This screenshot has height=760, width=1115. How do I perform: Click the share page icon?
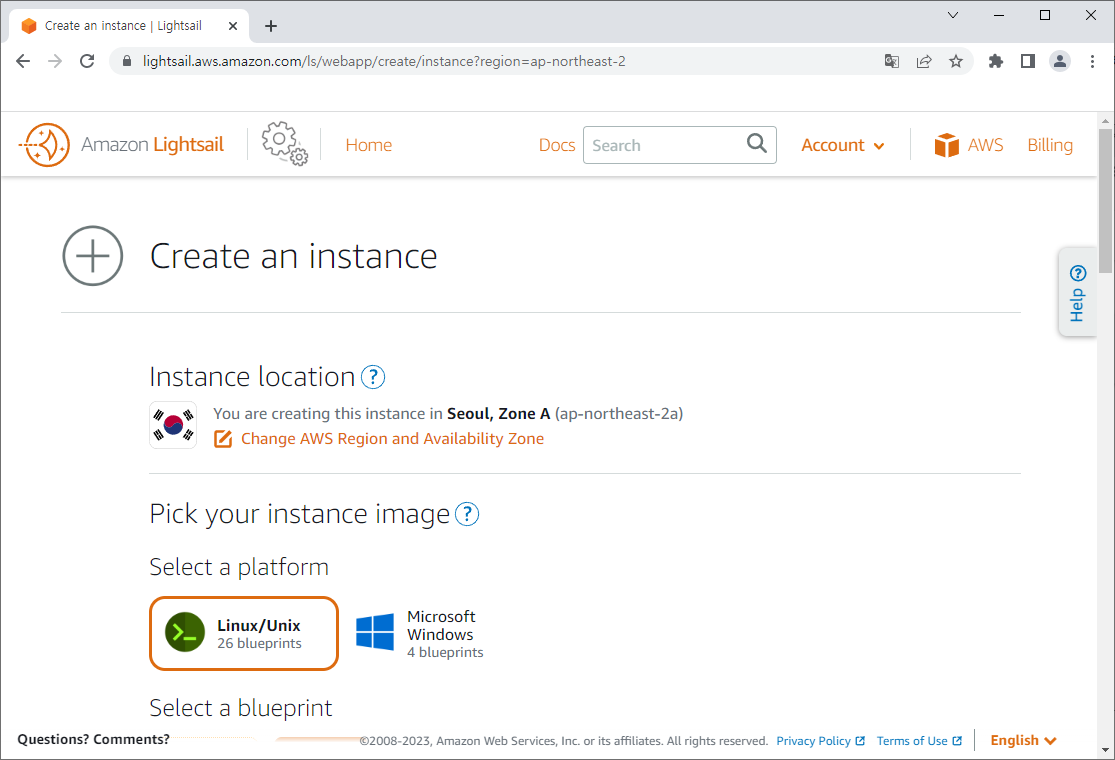(x=924, y=61)
